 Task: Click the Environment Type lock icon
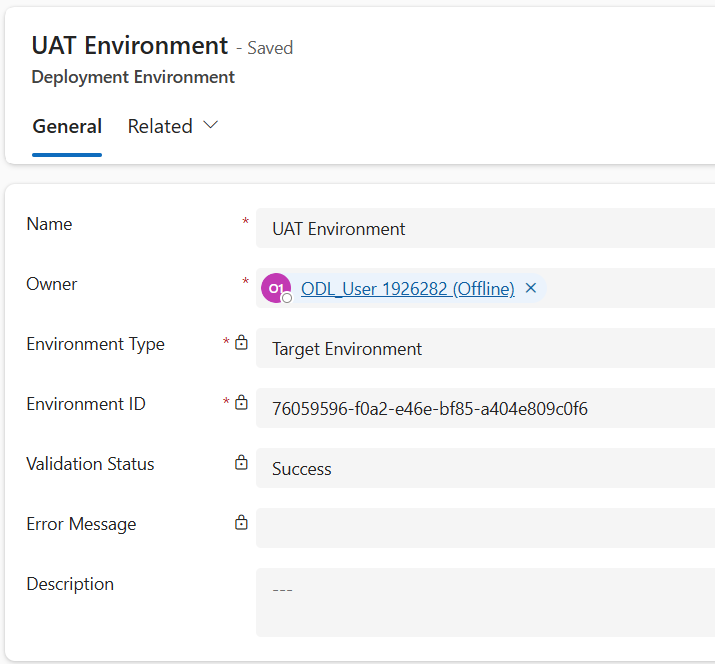(x=241, y=342)
